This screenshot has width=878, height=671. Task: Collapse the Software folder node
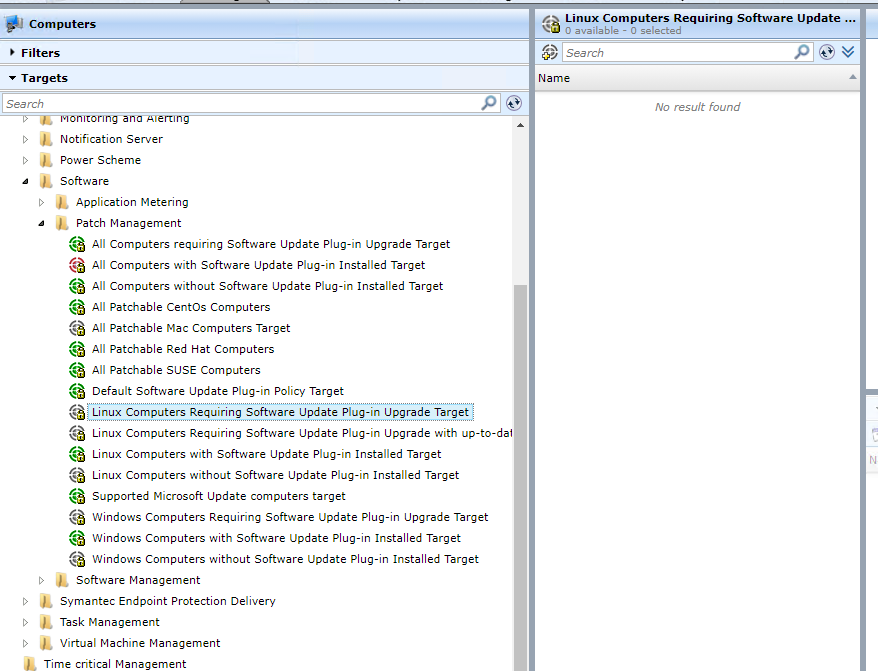pos(26,181)
